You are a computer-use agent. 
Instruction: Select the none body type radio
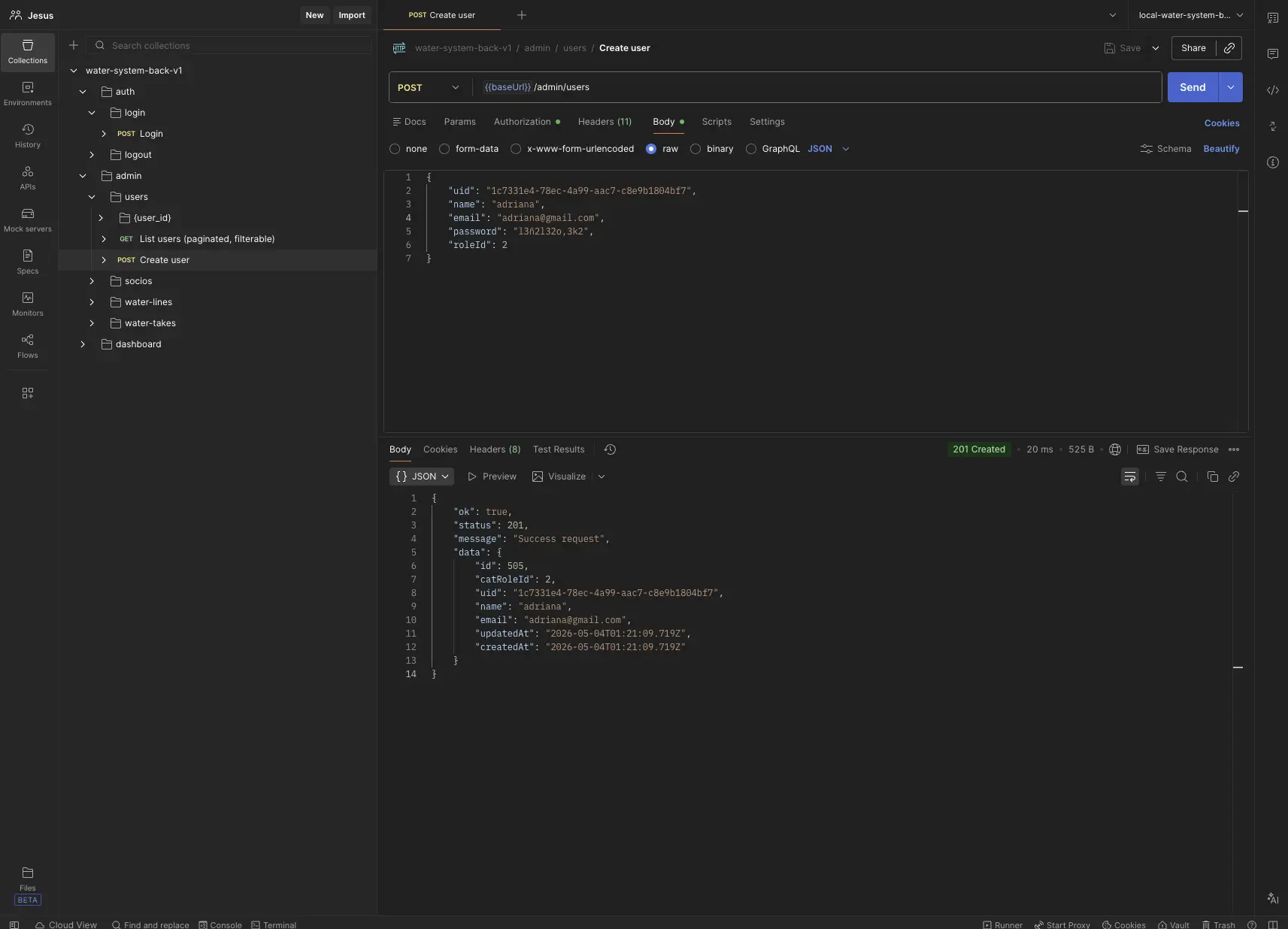click(x=395, y=149)
